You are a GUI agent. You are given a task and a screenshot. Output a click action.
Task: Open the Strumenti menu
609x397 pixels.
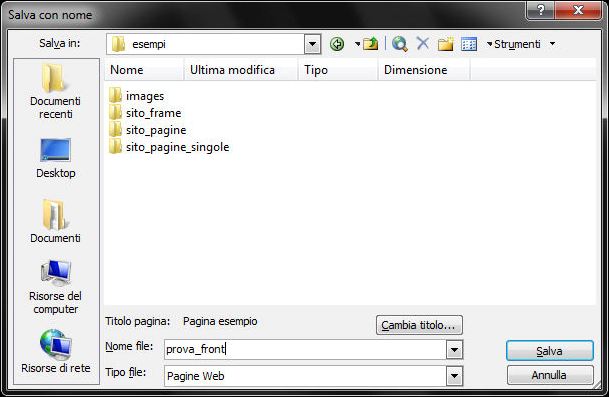[x=517, y=44]
